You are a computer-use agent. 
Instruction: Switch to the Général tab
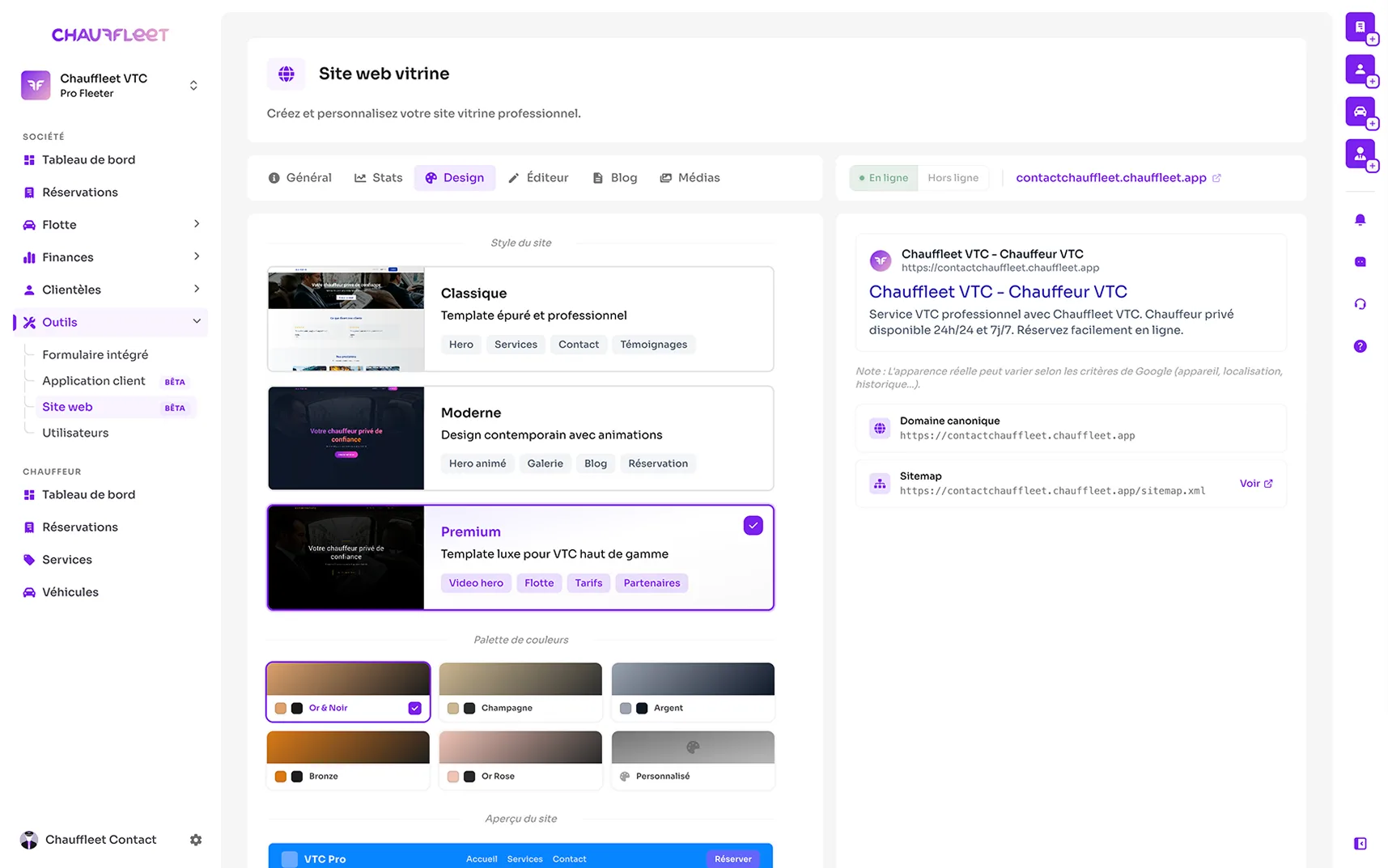point(300,178)
